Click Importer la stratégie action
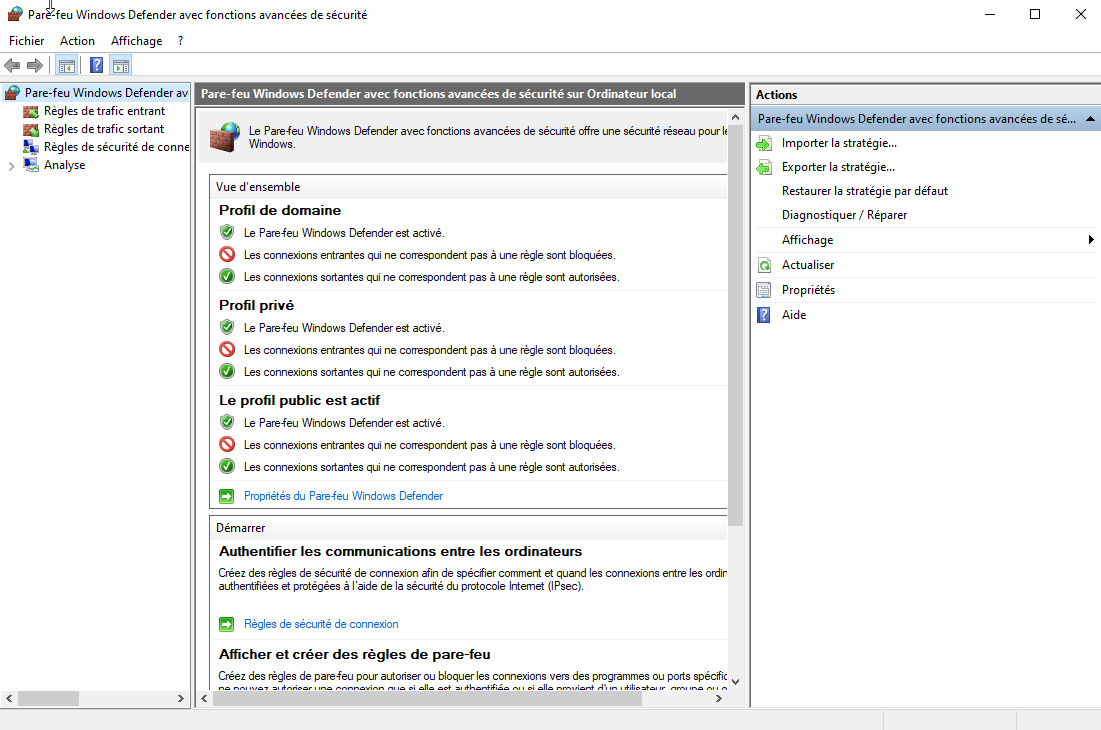The height and width of the screenshot is (730, 1101). pyautogui.click(x=839, y=143)
